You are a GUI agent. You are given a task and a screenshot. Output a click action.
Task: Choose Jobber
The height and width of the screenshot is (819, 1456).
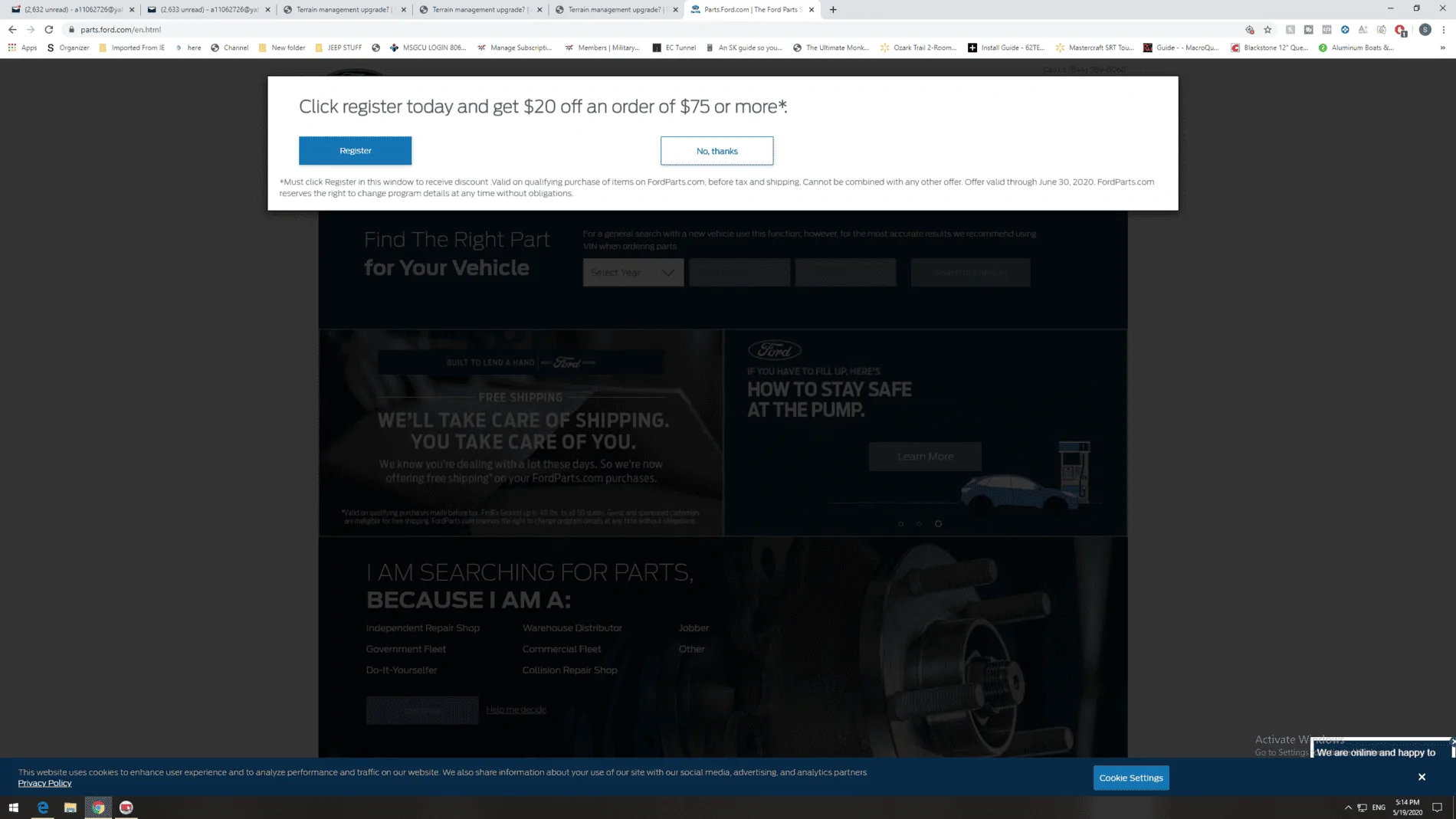click(x=694, y=628)
